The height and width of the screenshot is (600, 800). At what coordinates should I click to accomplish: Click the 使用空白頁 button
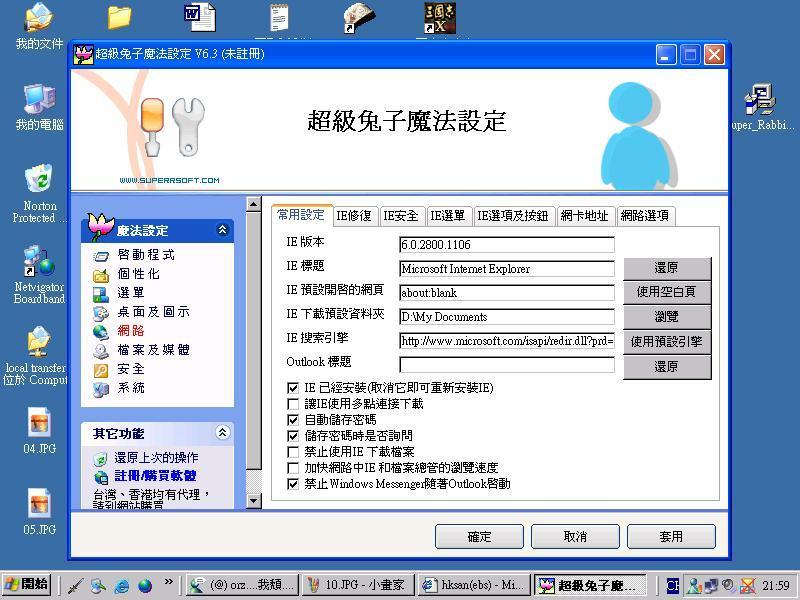pyautogui.click(x=667, y=292)
